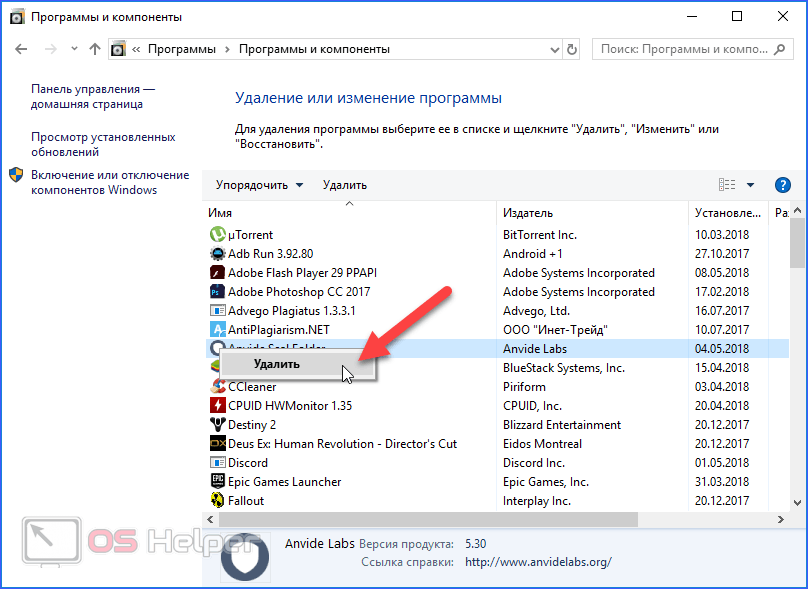Click the 27.10.2017 install date
Screen dimensions: 808x589
(721, 254)
